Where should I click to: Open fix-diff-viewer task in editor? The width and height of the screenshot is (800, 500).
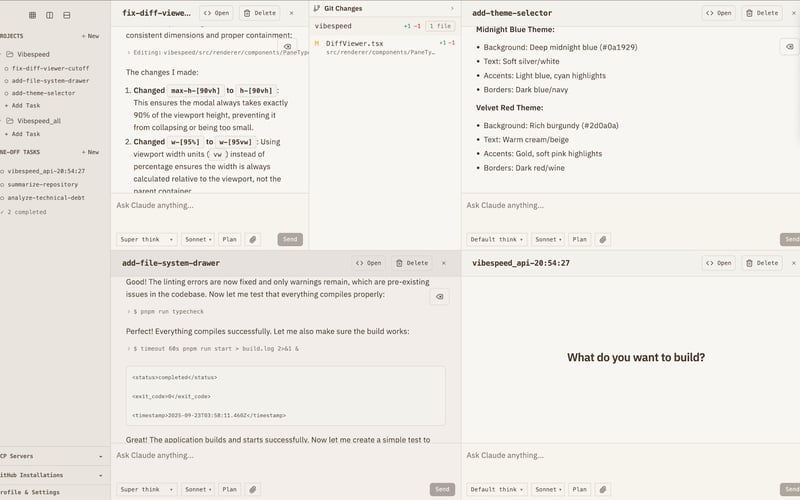(x=216, y=13)
